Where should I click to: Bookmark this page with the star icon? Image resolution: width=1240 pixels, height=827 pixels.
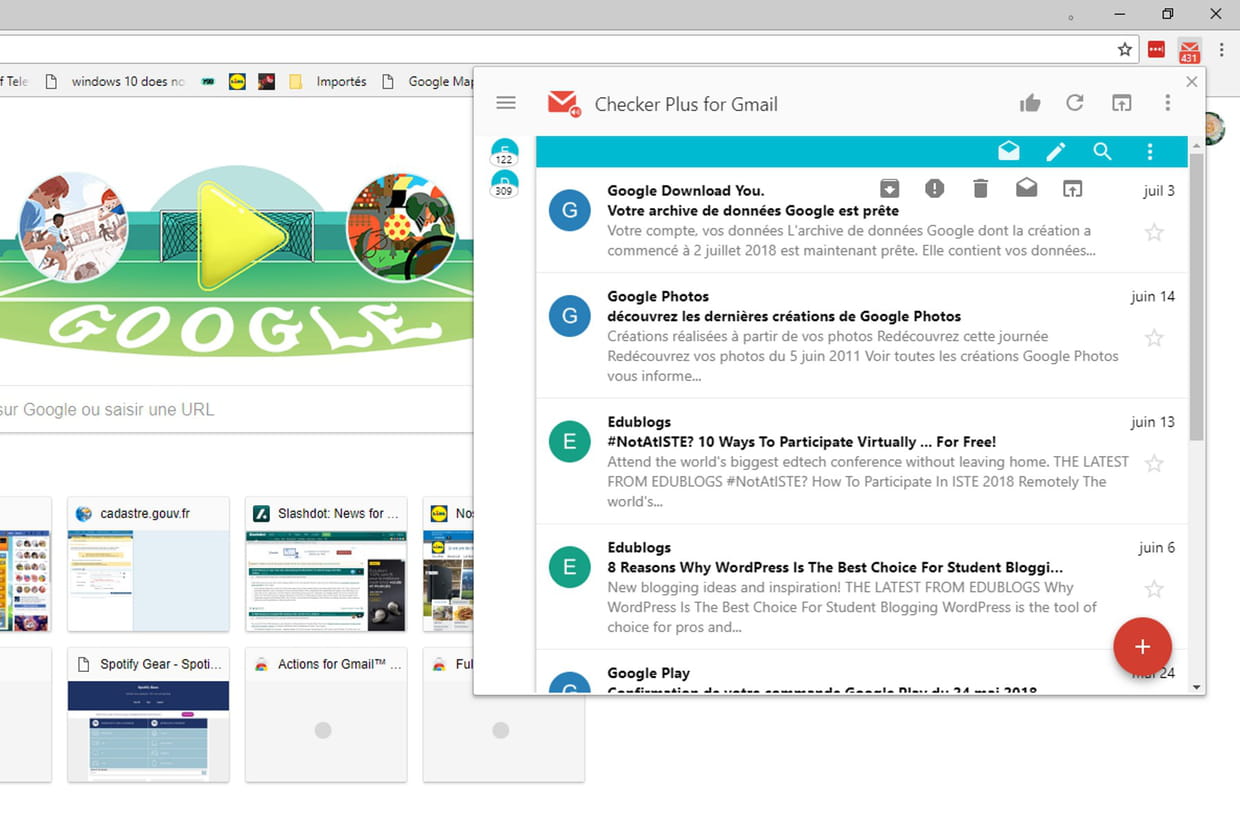click(x=1125, y=49)
